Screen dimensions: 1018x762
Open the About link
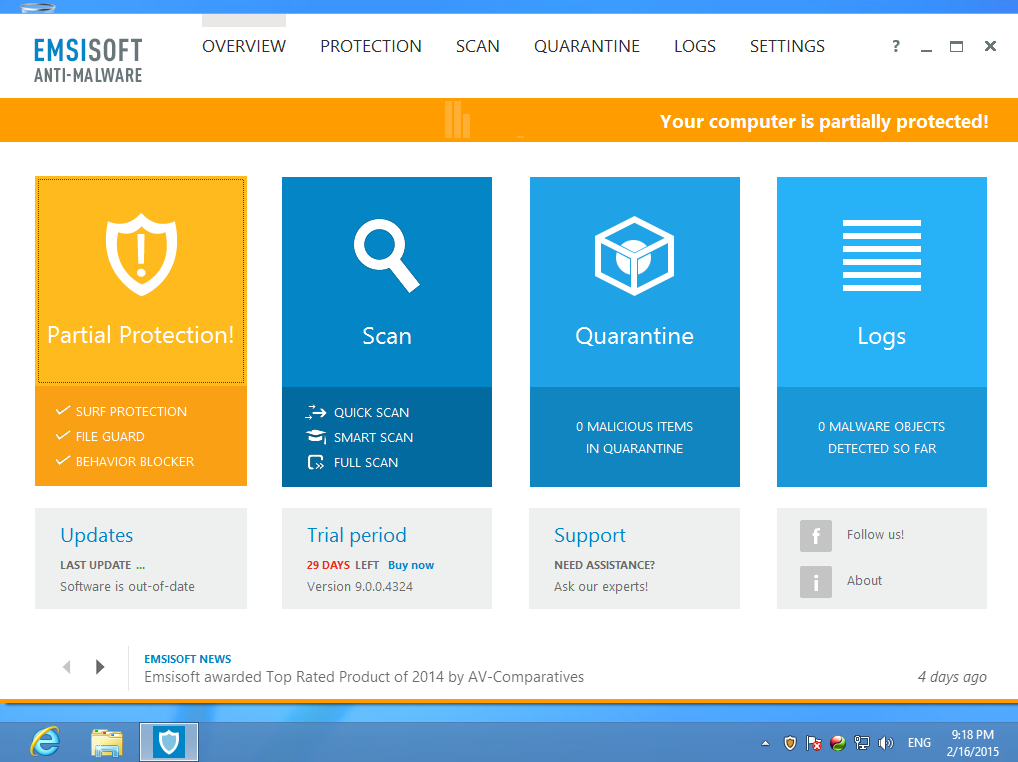[864, 581]
